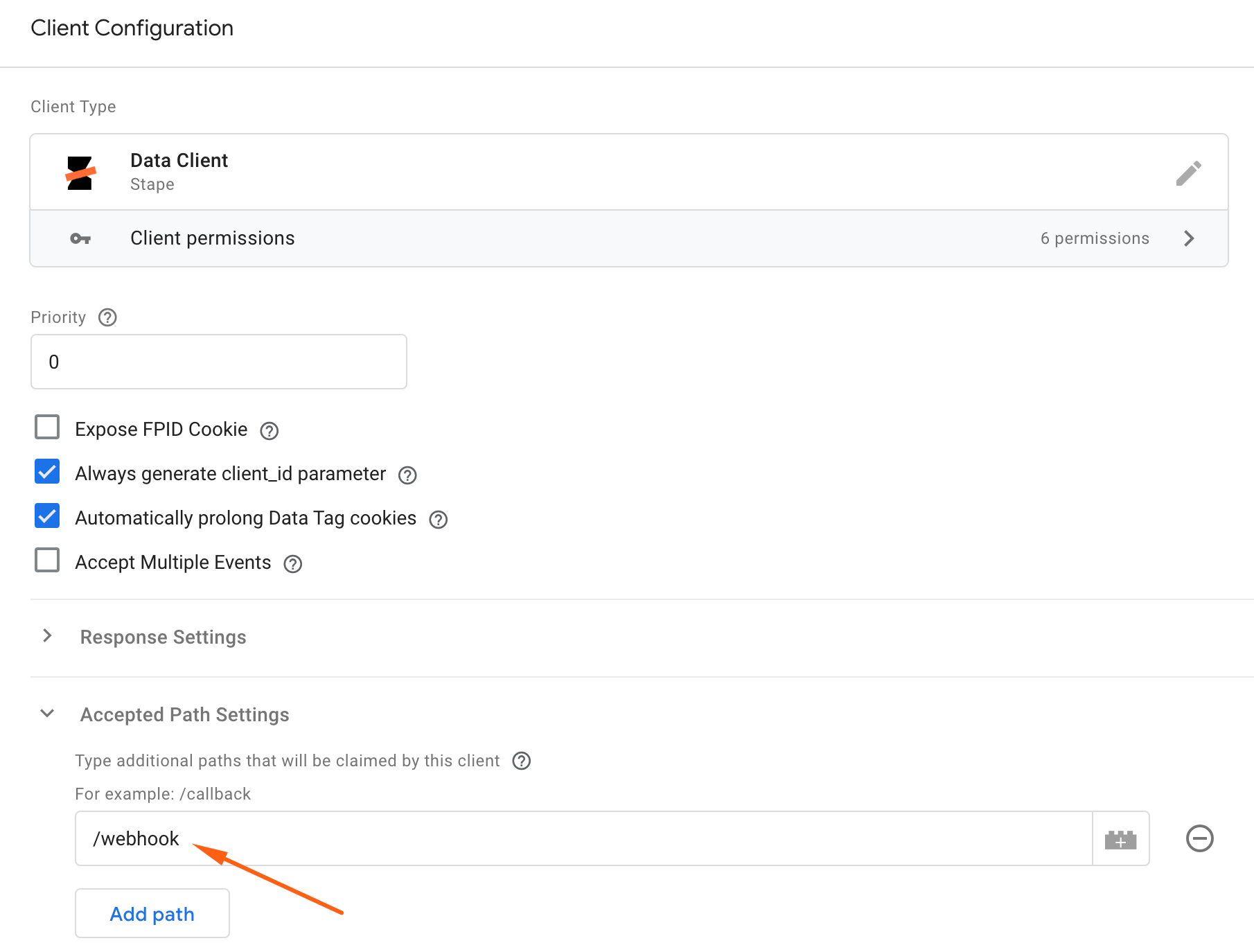1254x952 pixels.
Task: Remove the /webhook path with the minus icon
Action: [x=1200, y=838]
